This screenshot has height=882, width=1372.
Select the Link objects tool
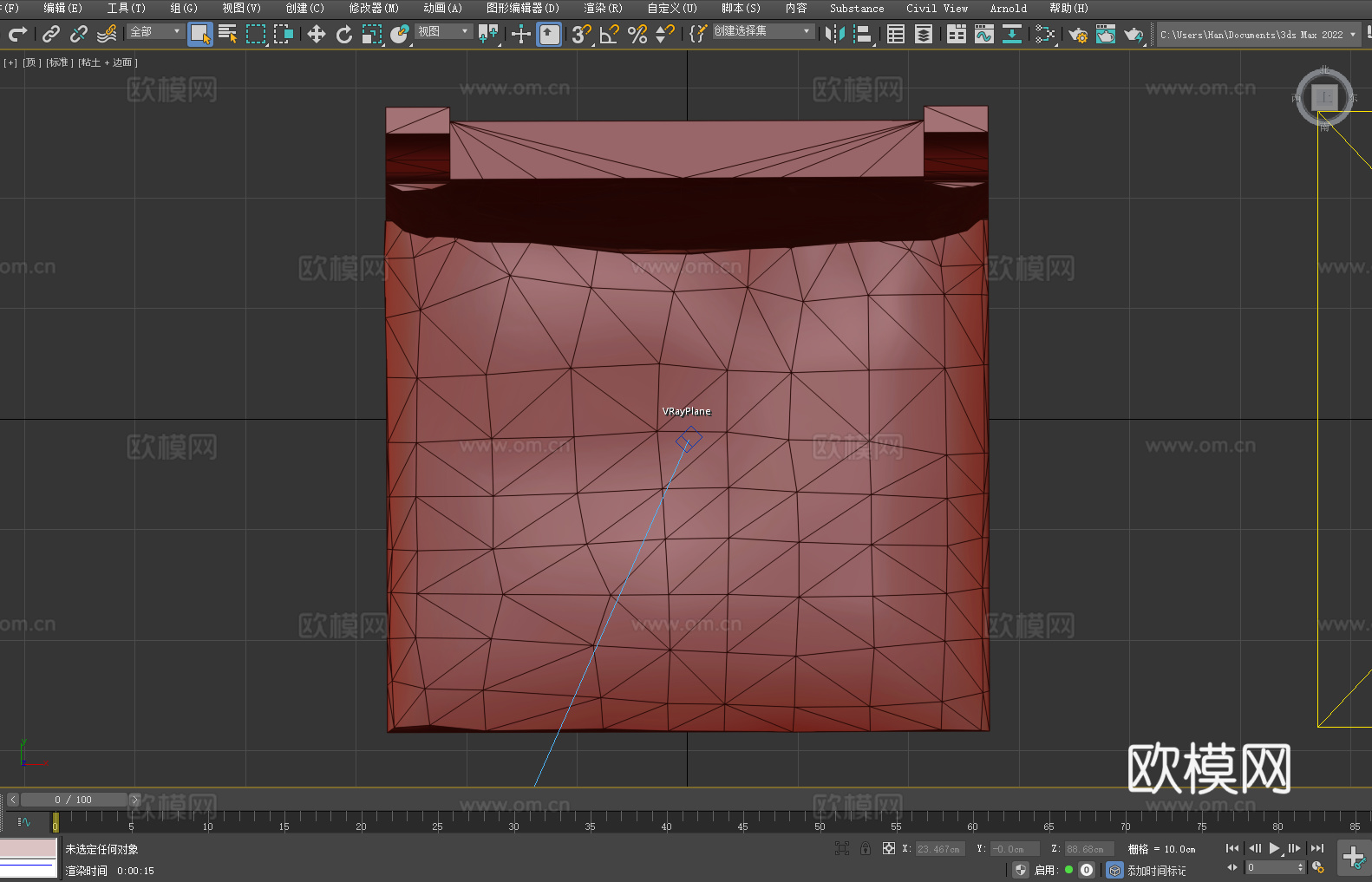[x=51, y=34]
